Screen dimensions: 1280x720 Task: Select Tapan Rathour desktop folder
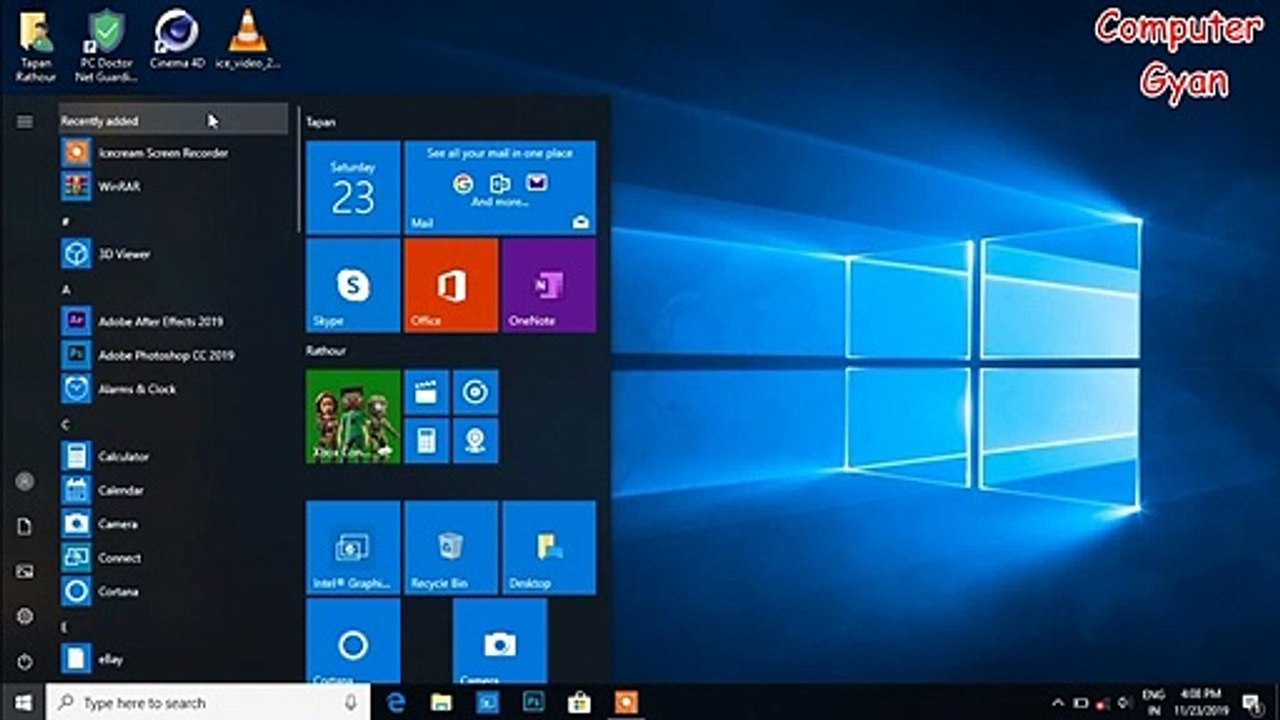(36, 45)
